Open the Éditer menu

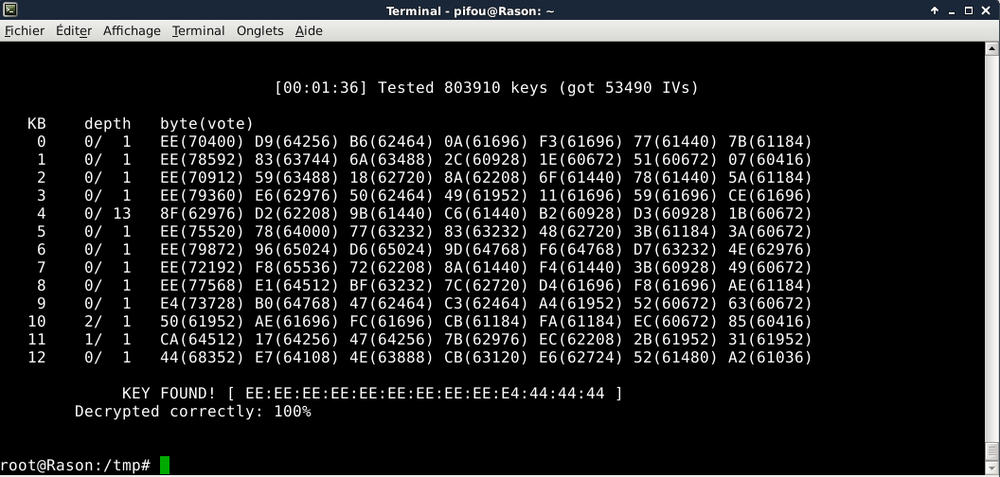(x=74, y=31)
